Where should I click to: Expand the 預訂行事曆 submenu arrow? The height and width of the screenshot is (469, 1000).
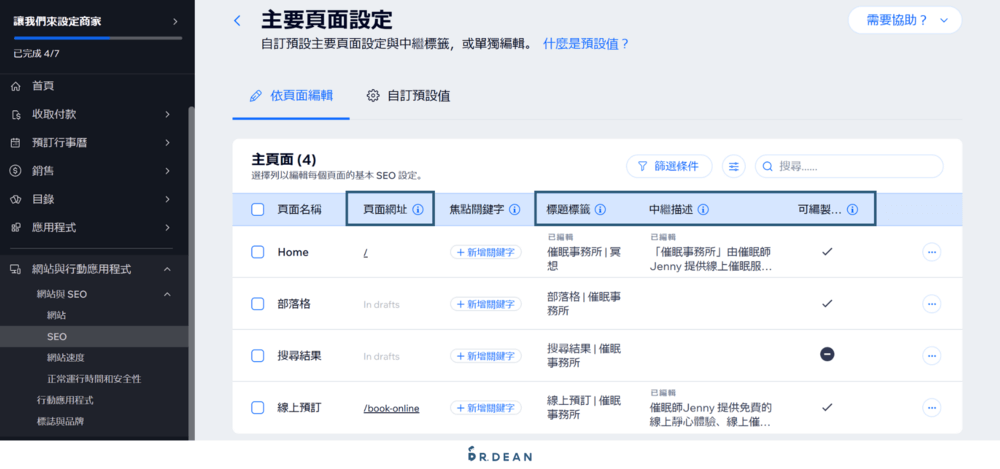click(x=167, y=143)
